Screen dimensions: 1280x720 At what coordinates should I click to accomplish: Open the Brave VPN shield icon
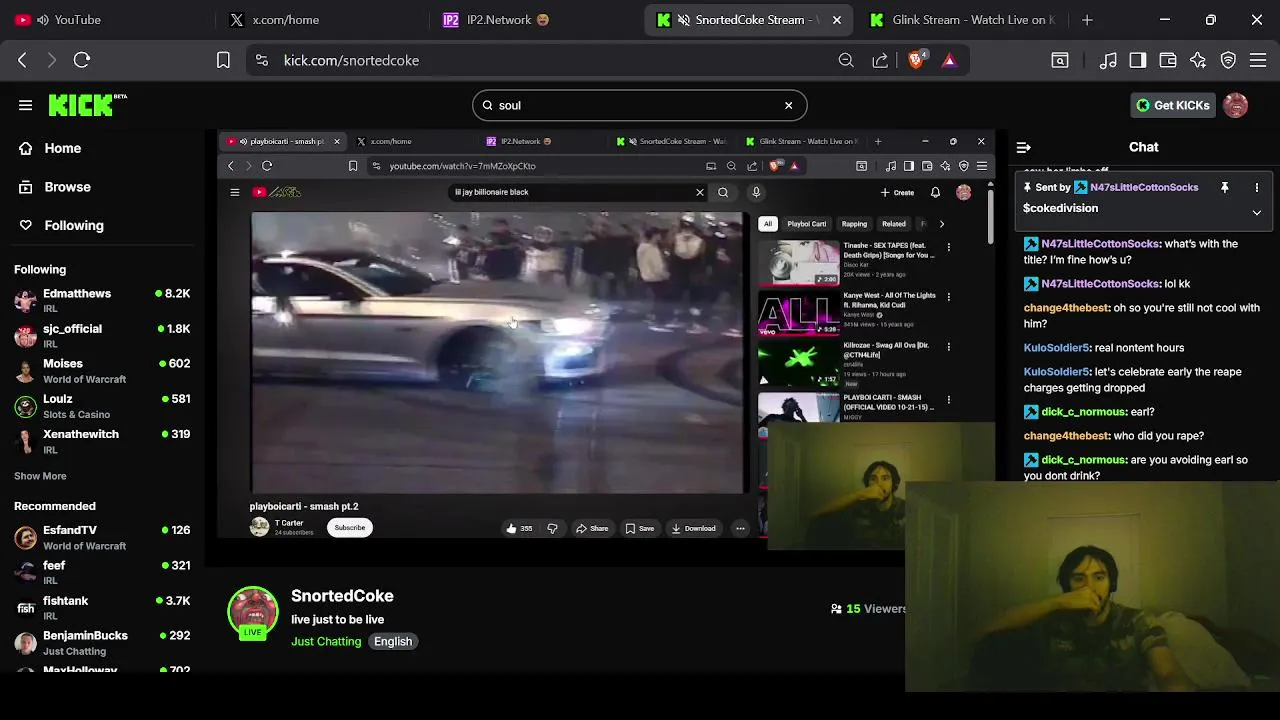[1228, 60]
